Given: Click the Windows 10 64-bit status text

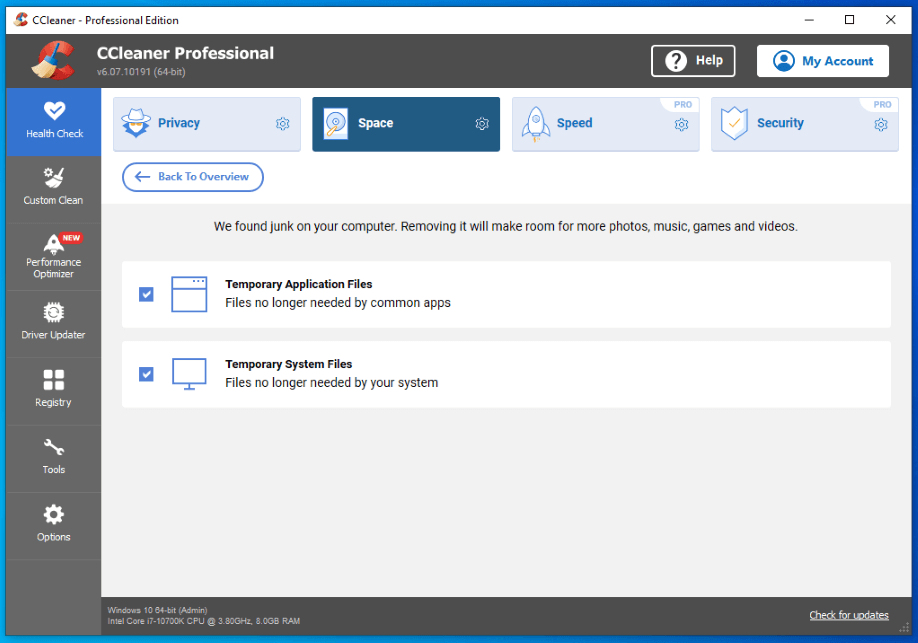Looking at the screenshot, I should pyautogui.click(x=157, y=610).
